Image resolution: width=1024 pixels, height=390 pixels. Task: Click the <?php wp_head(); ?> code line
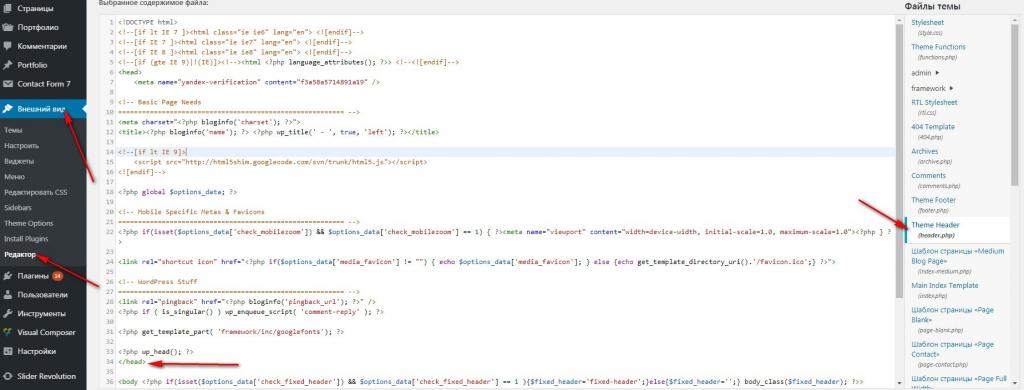pos(155,351)
